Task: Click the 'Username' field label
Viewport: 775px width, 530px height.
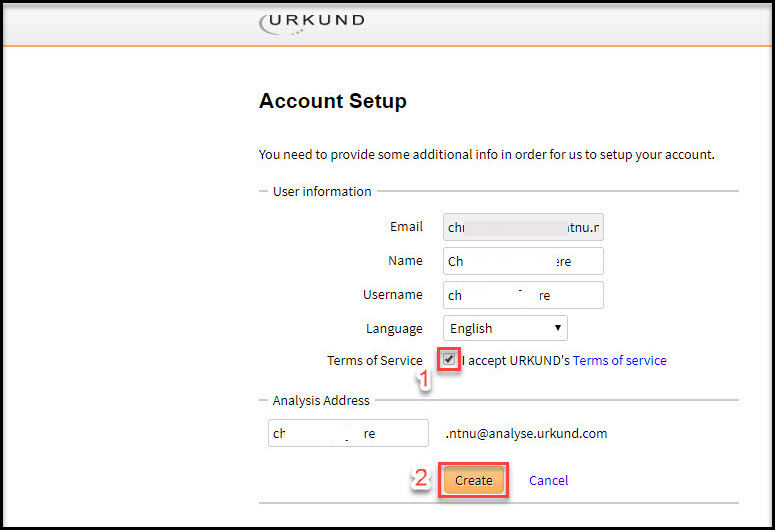Action: coord(392,295)
